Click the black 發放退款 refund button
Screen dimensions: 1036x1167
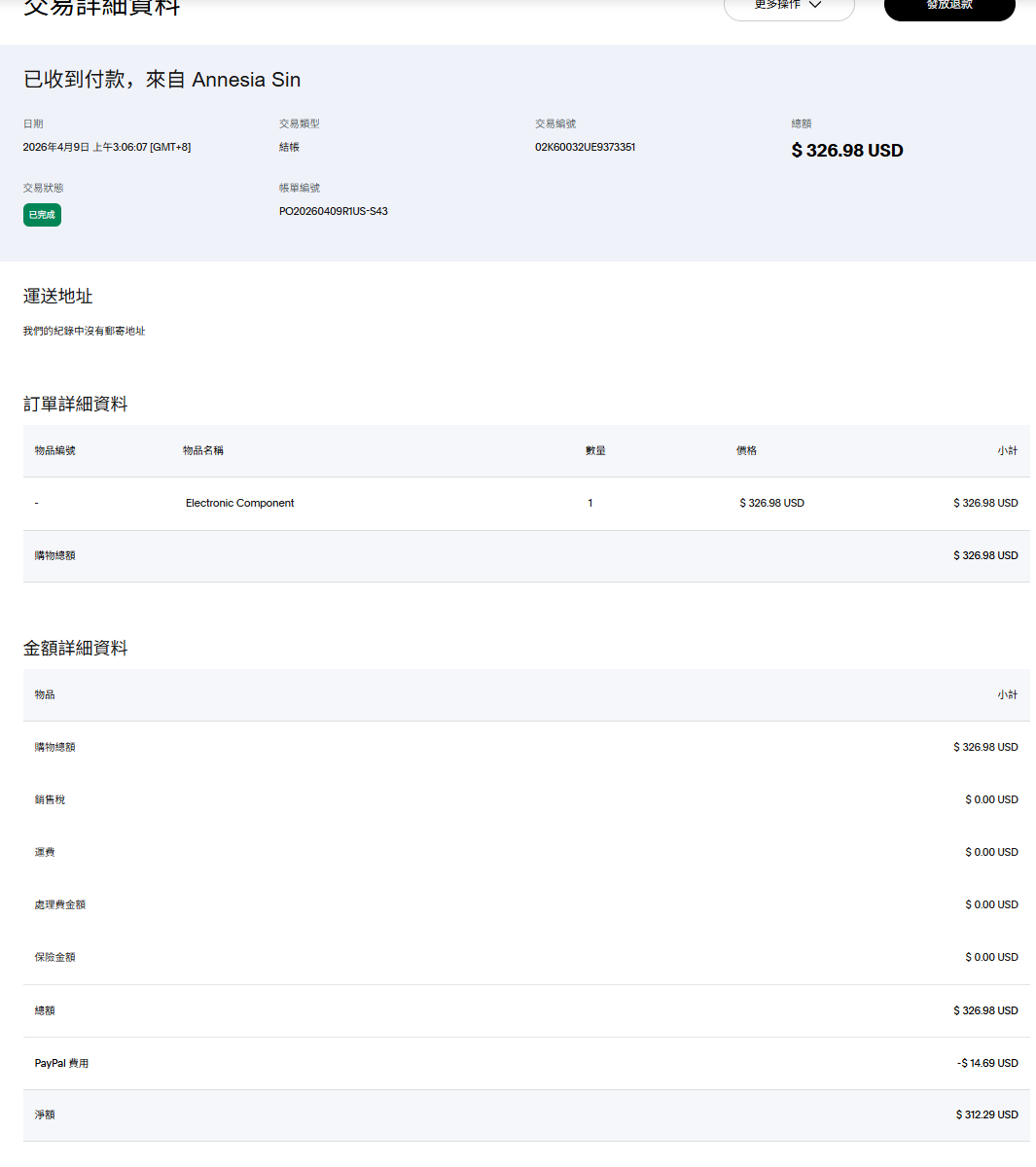(x=948, y=6)
